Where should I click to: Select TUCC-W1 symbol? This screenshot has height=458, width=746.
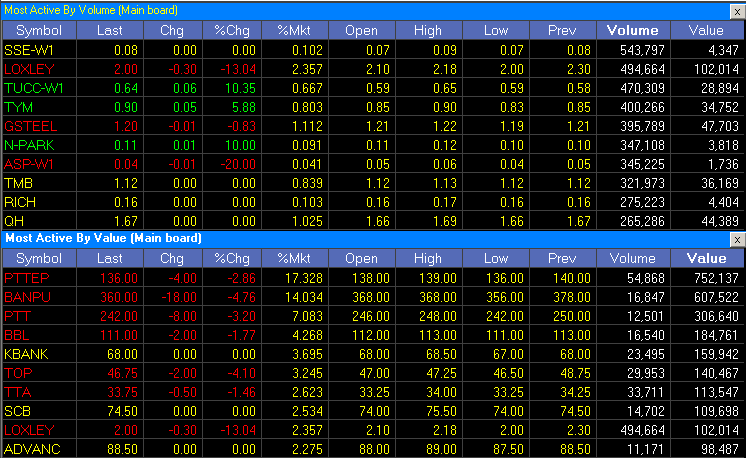point(34,88)
